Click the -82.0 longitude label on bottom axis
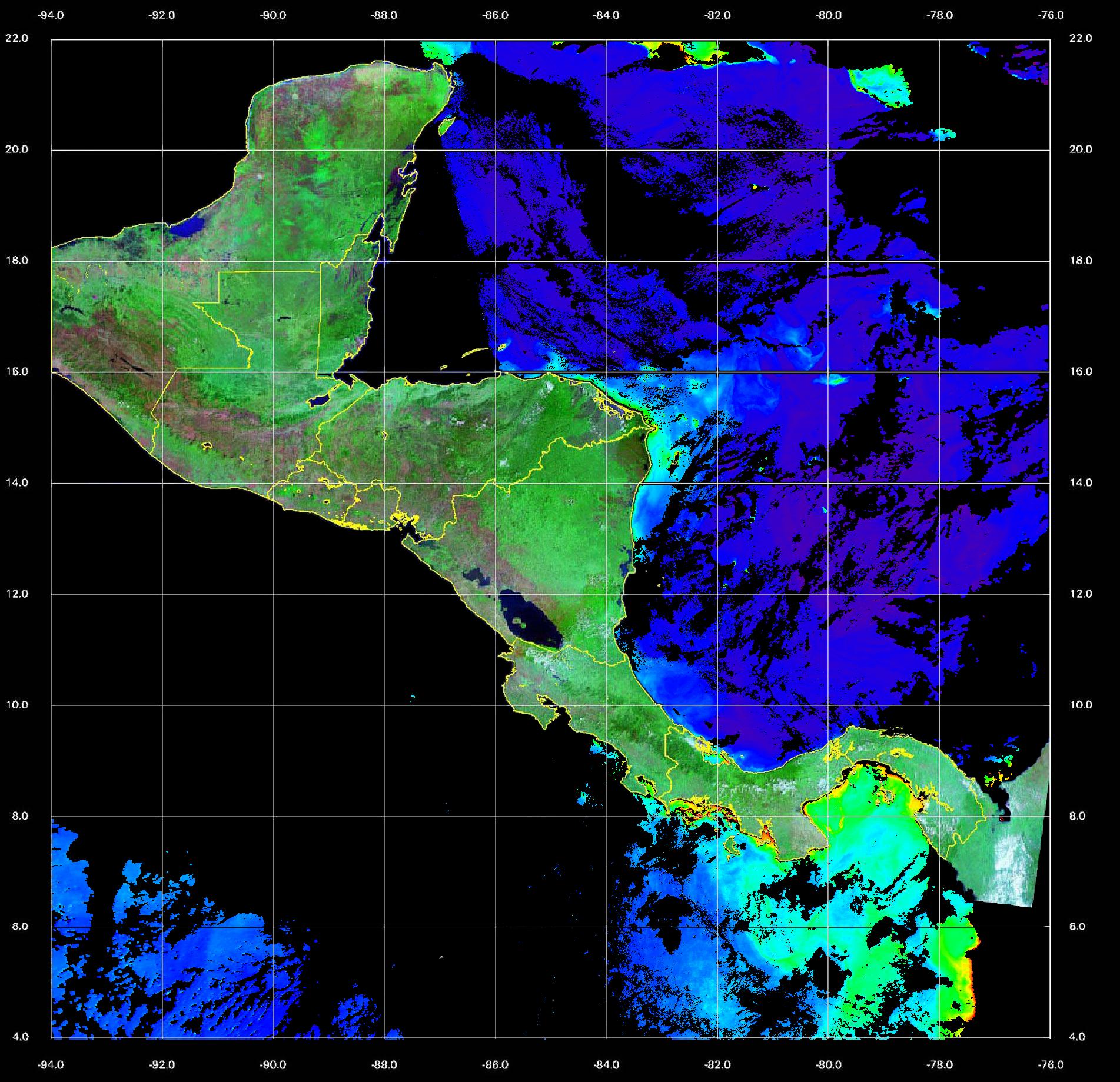Viewport: 1120px width, 1082px height. click(717, 1064)
